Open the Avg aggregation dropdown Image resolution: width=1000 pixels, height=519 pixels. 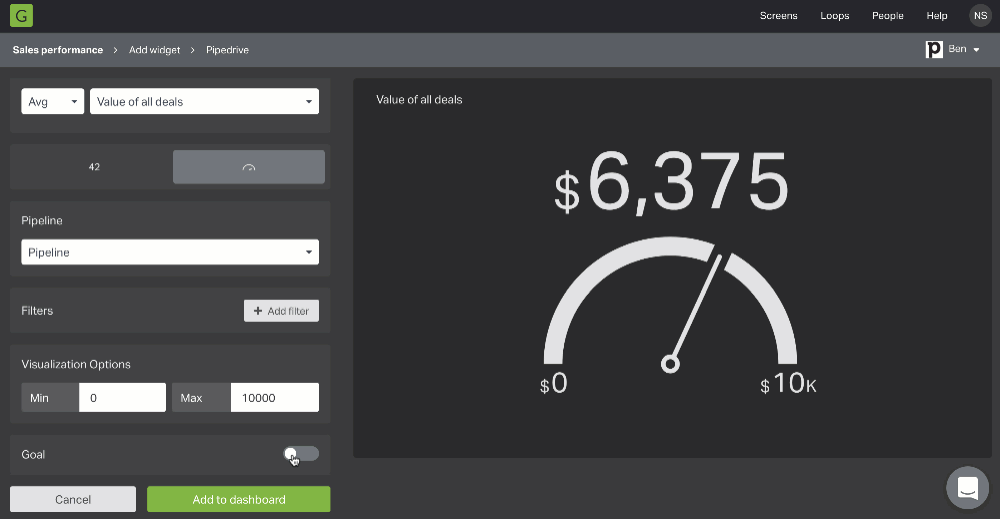click(x=52, y=101)
